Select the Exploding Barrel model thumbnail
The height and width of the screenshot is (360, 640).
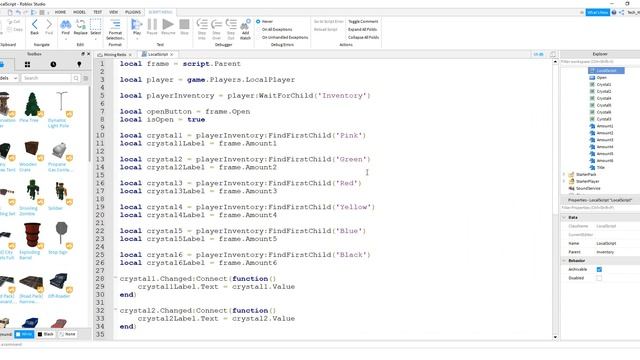(x=32, y=236)
